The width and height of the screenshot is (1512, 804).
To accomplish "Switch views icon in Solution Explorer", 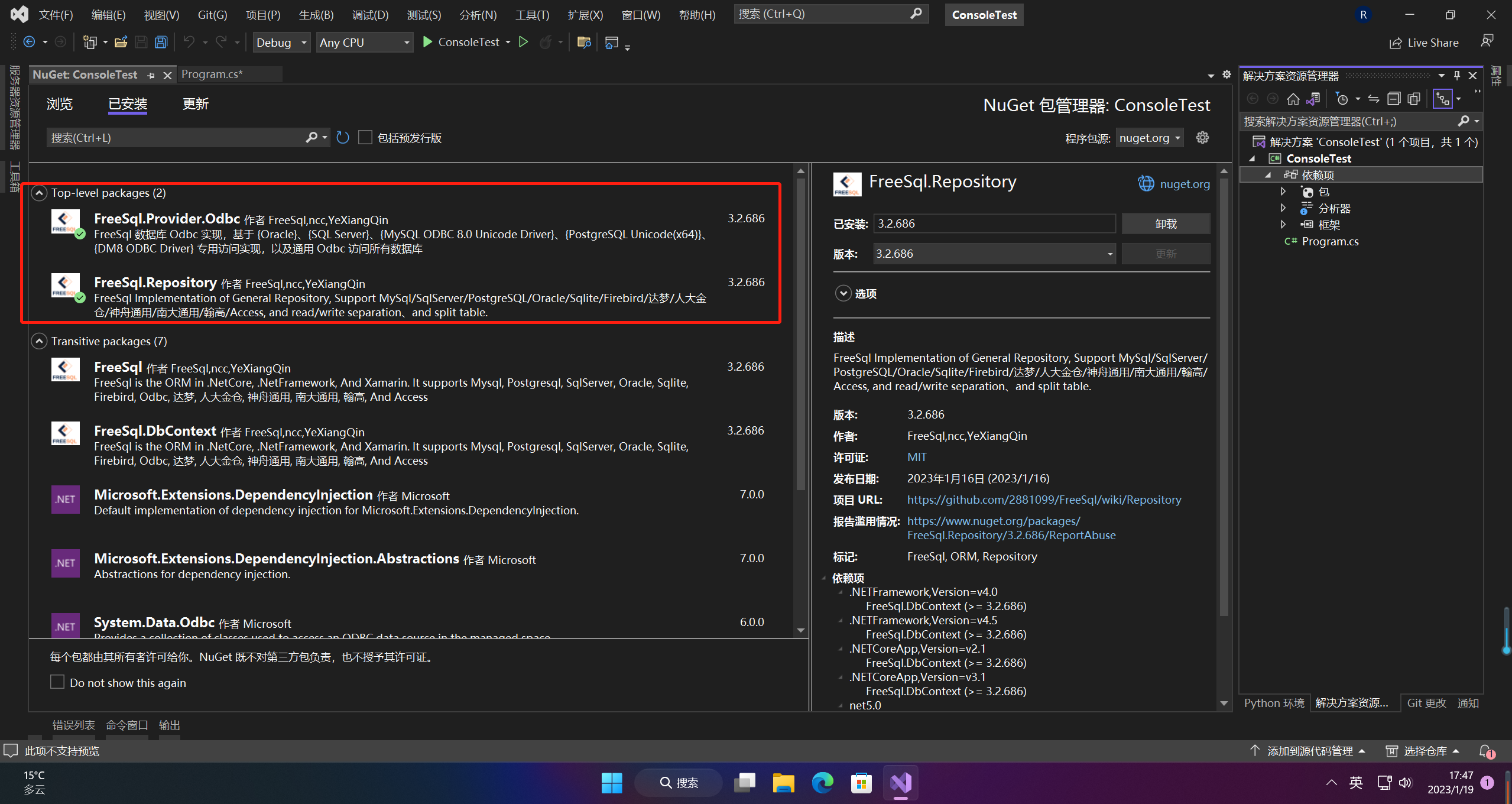I will coord(1313,99).
